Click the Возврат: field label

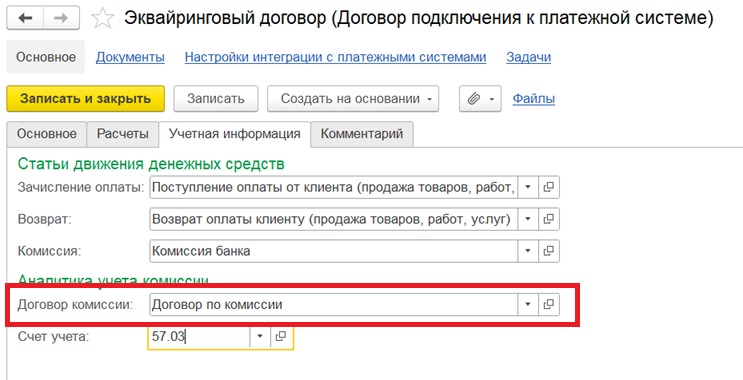coord(45,219)
